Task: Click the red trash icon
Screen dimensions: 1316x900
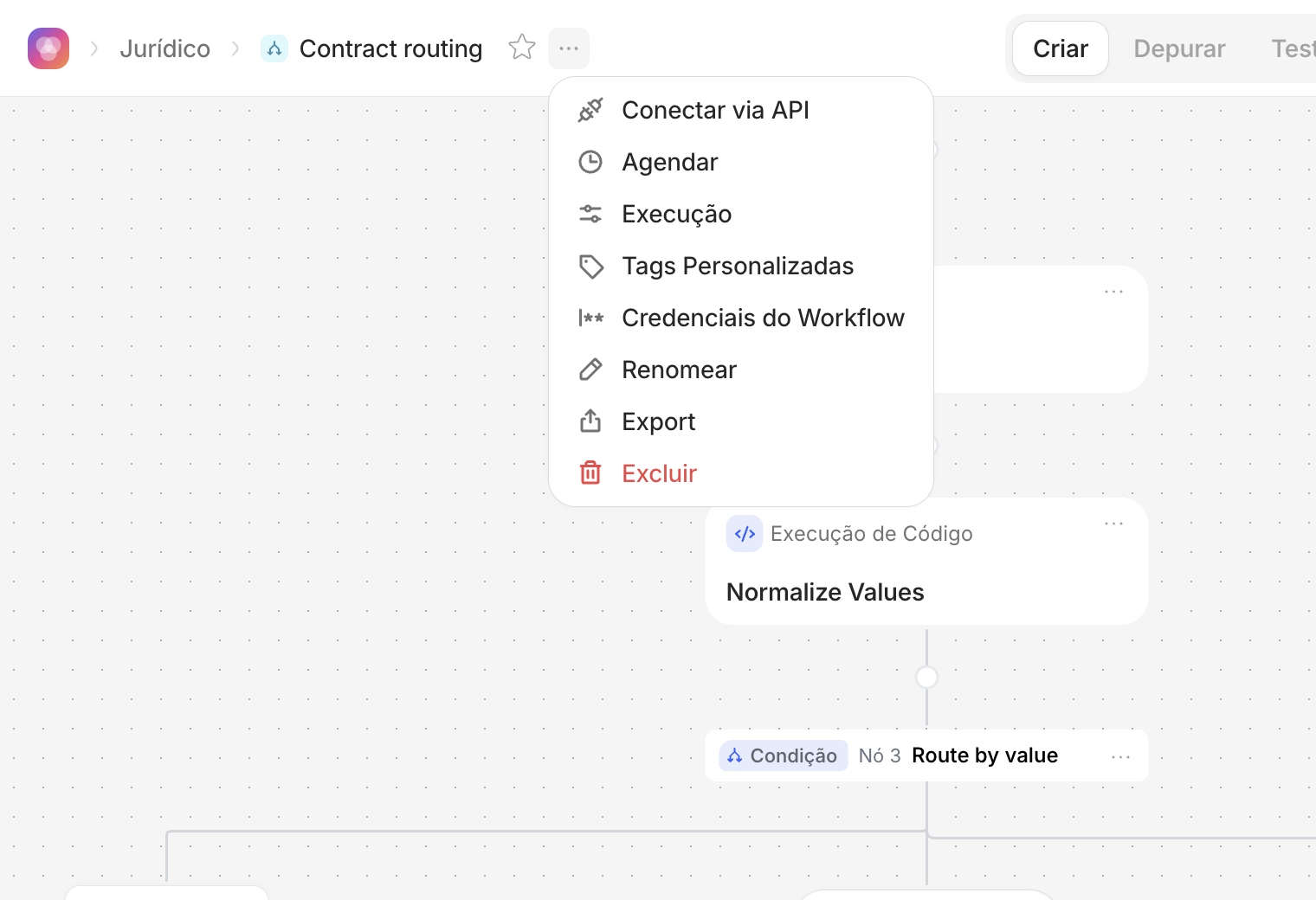Action: [590, 472]
